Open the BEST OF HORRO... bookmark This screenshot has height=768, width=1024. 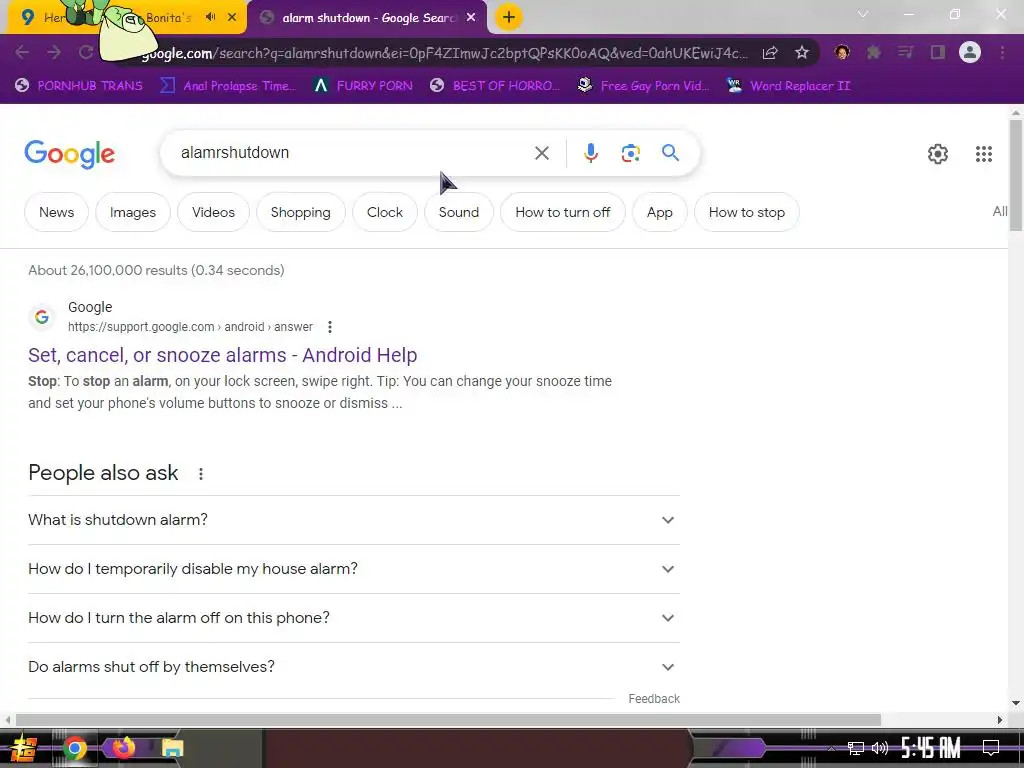(494, 86)
